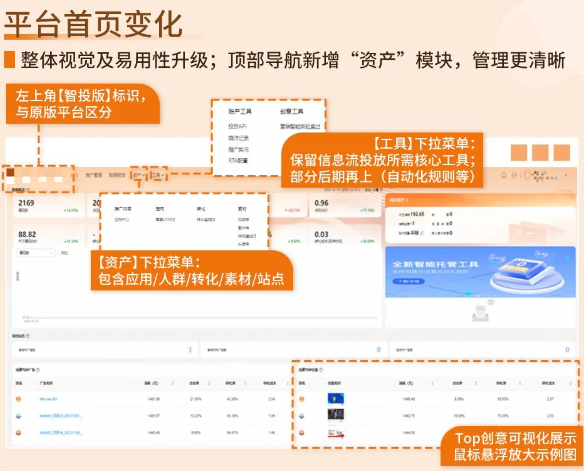Screen dimensions: 584x471
Task: Click the blue details button on the banner
Action: [409, 281]
